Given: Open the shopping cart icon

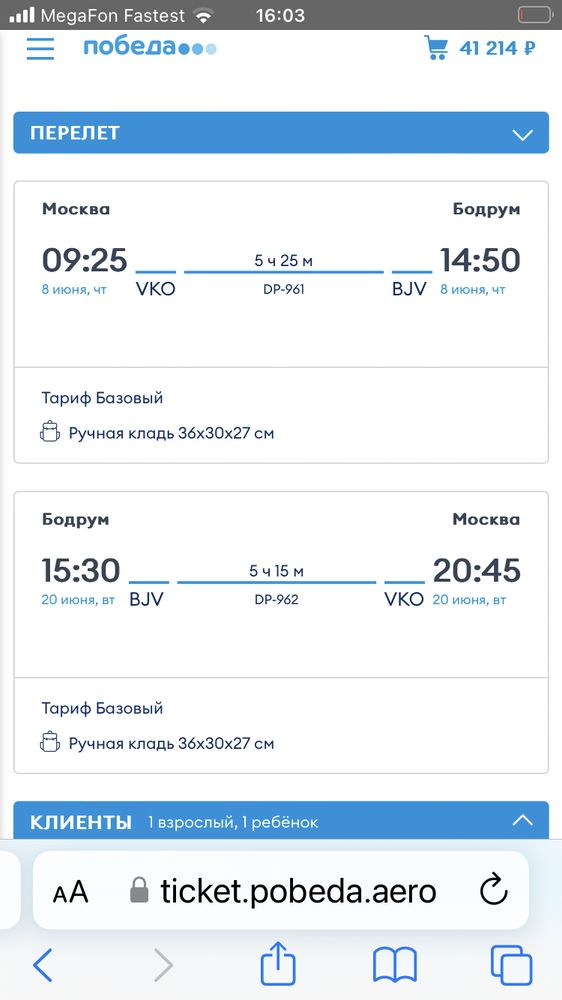Looking at the screenshot, I should pos(436,48).
